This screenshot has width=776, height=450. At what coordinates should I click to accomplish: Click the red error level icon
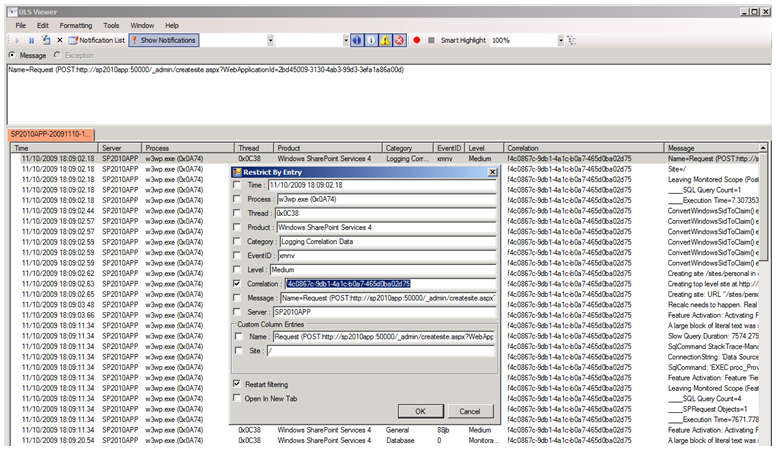tap(399, 40)
